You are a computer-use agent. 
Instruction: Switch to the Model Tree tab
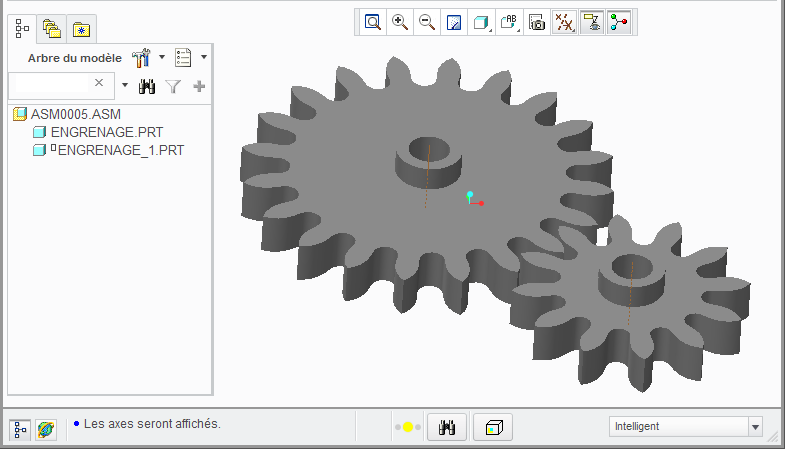22,29
